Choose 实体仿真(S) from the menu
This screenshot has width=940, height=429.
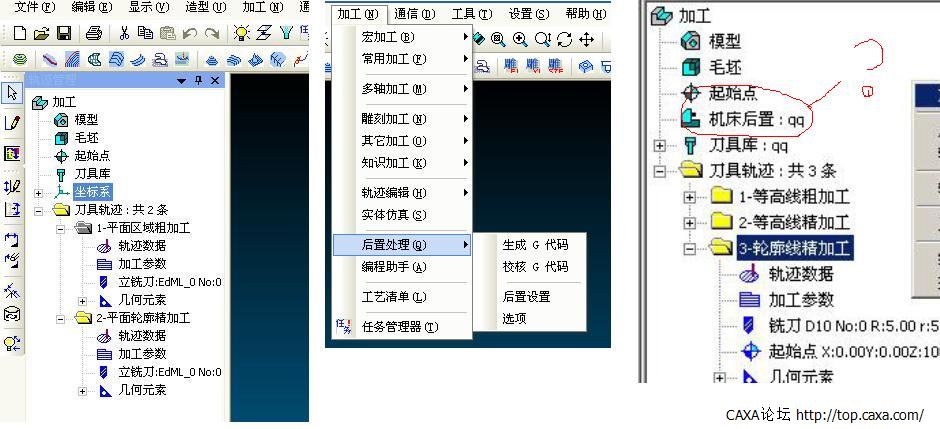tap(402, 215)
